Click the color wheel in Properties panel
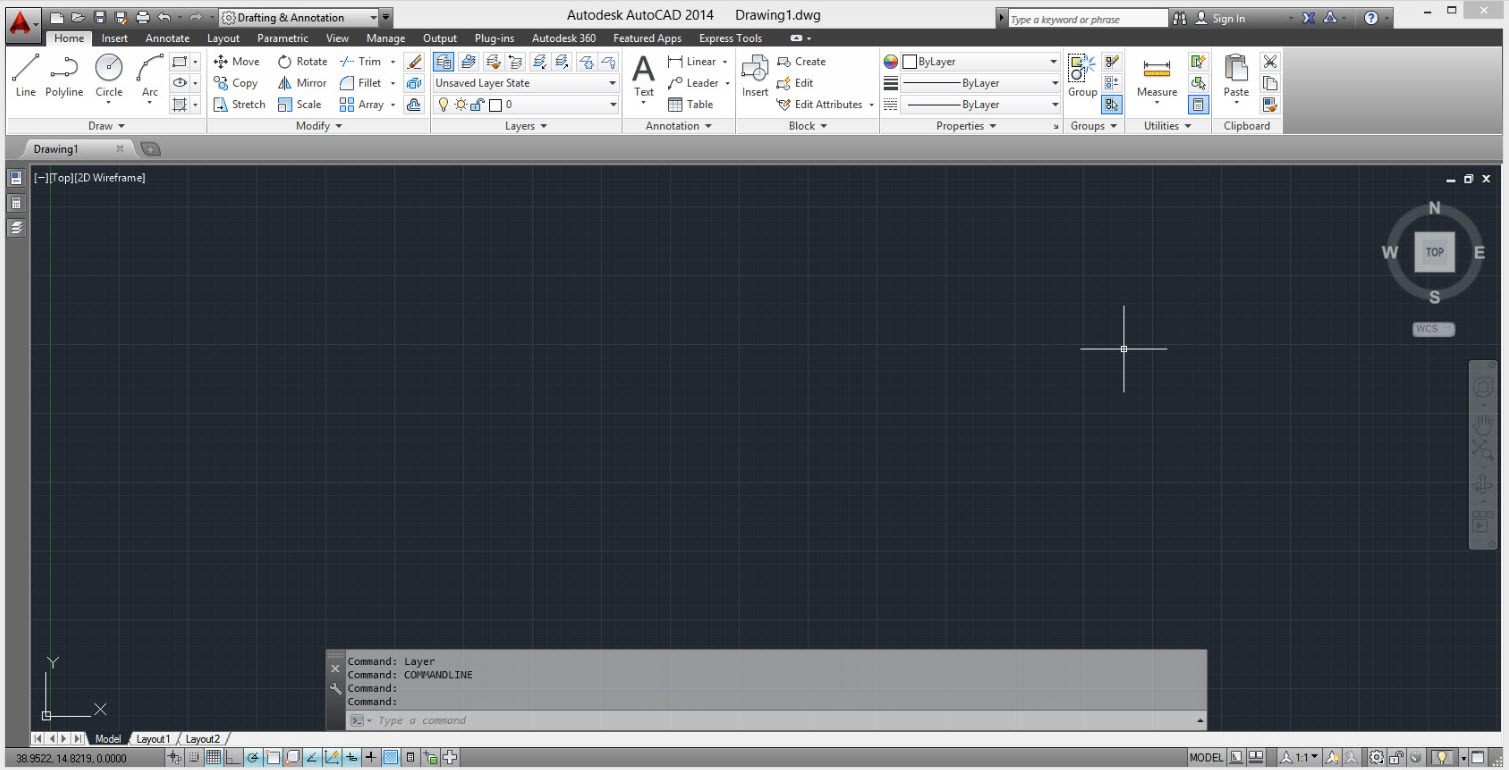This screenshot has height=770, width=1509. pos(890,61)
